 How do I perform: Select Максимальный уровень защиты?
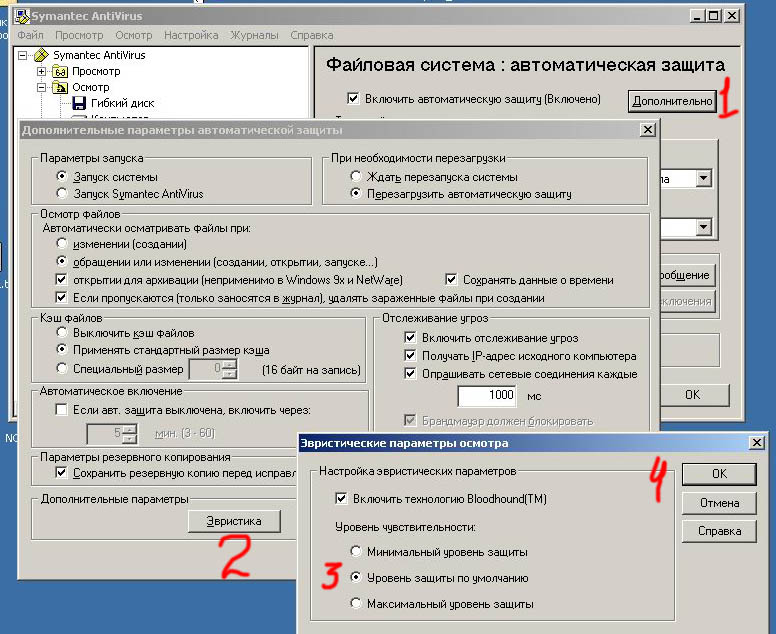click(355, 603)
